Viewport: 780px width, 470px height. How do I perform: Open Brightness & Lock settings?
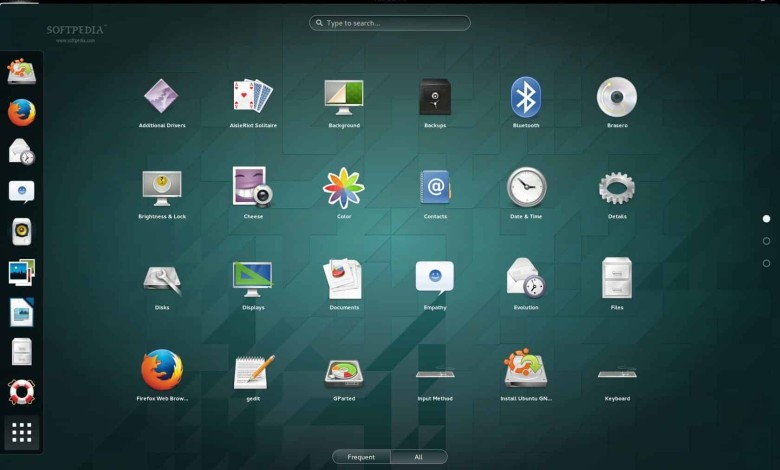(x=162, y=188)
